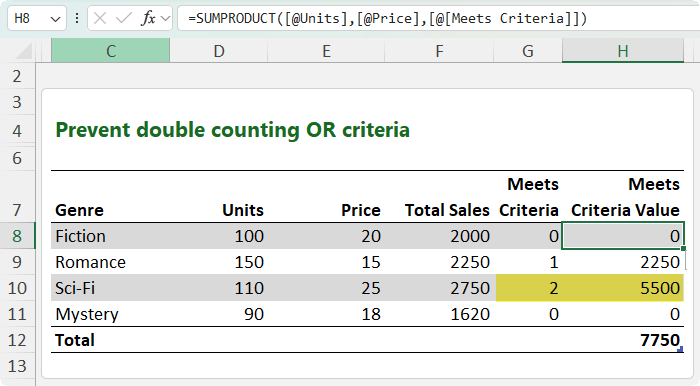Select the Total label cell
The width and height of the screenshot is (700, 386).
110,340
